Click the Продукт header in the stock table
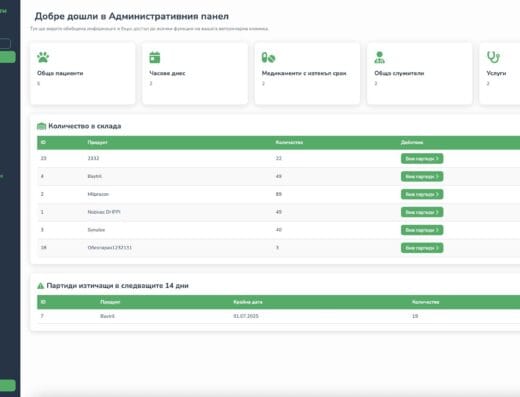This screenshot has width=520, height=397. 97,142
